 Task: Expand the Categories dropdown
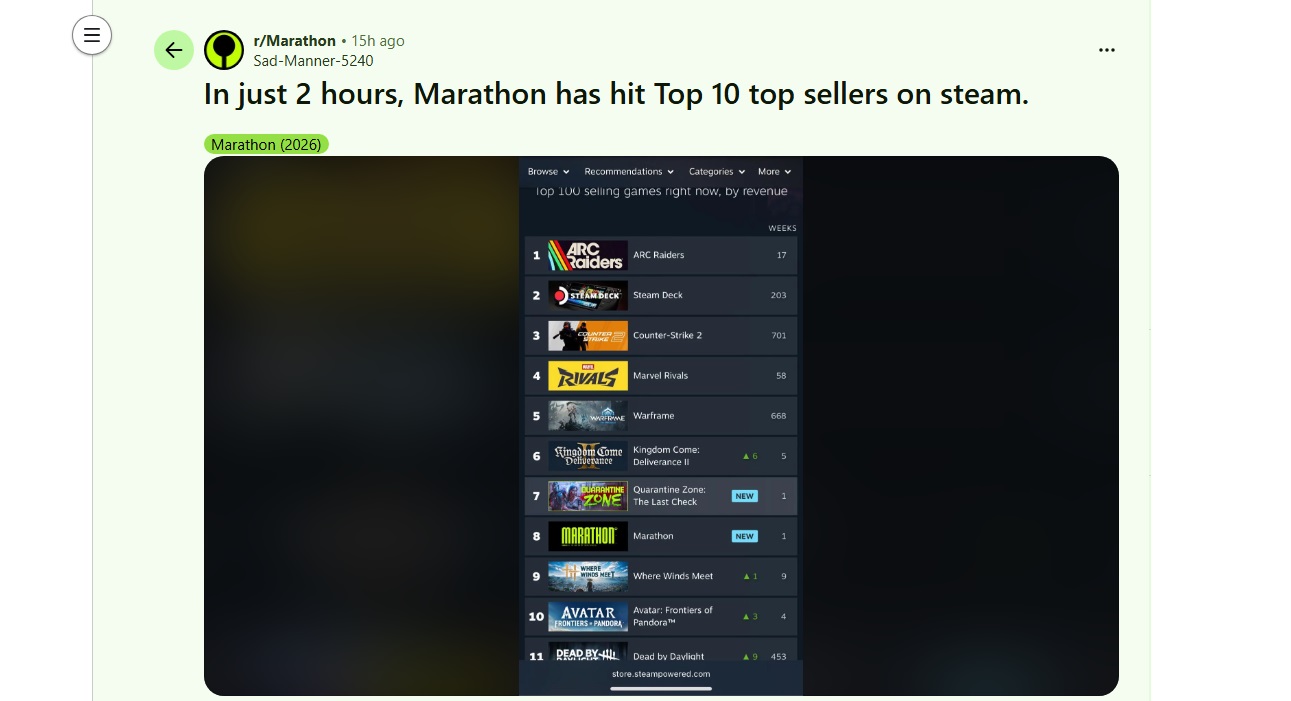tap(717, 172)
